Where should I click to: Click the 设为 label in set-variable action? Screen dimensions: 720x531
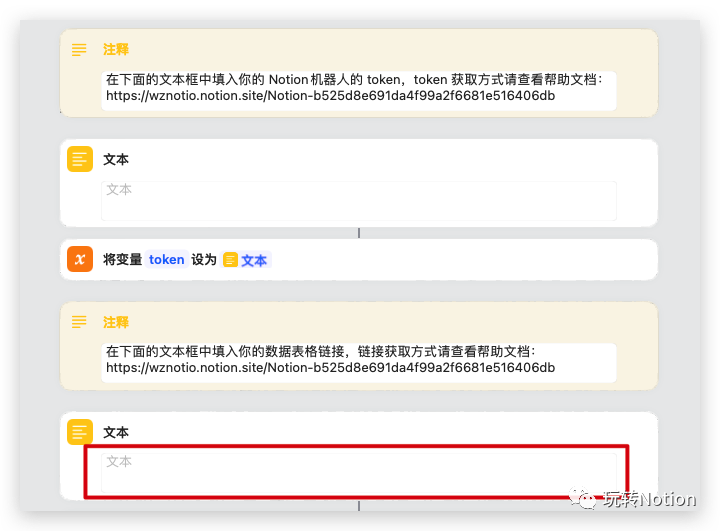[x=204, y=259]
